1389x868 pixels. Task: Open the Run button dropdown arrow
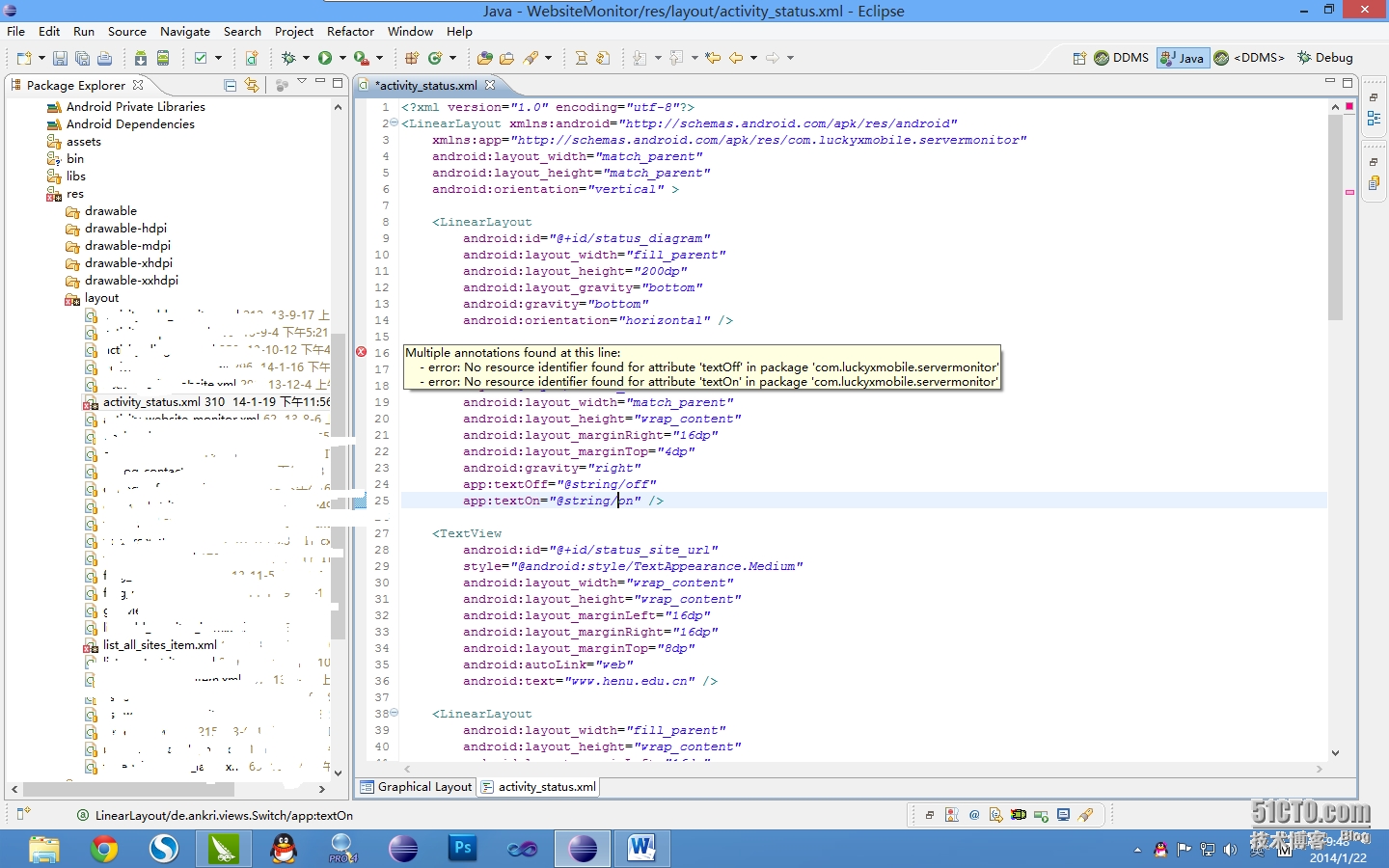pos(342,58)
